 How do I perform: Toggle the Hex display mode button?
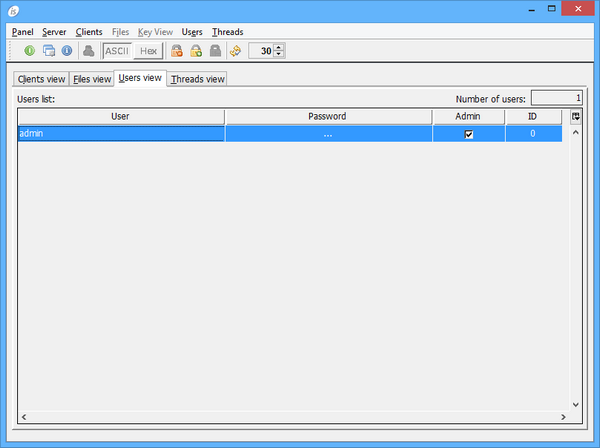coord(148,51)
